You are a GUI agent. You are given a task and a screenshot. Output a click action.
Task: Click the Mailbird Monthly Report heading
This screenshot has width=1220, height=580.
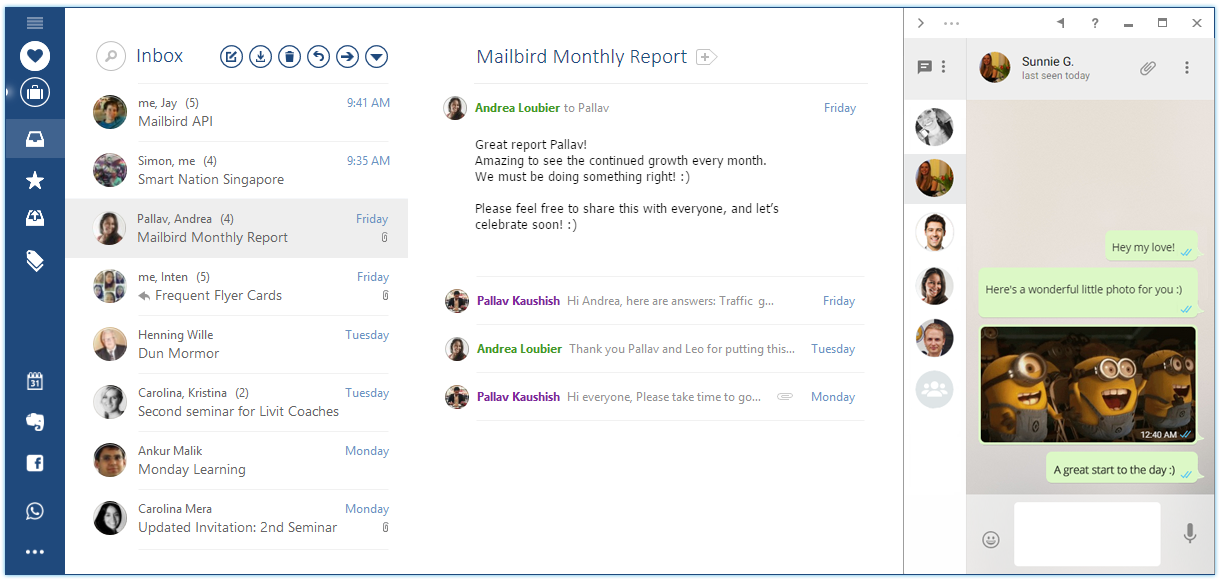(x=582, y=57)
